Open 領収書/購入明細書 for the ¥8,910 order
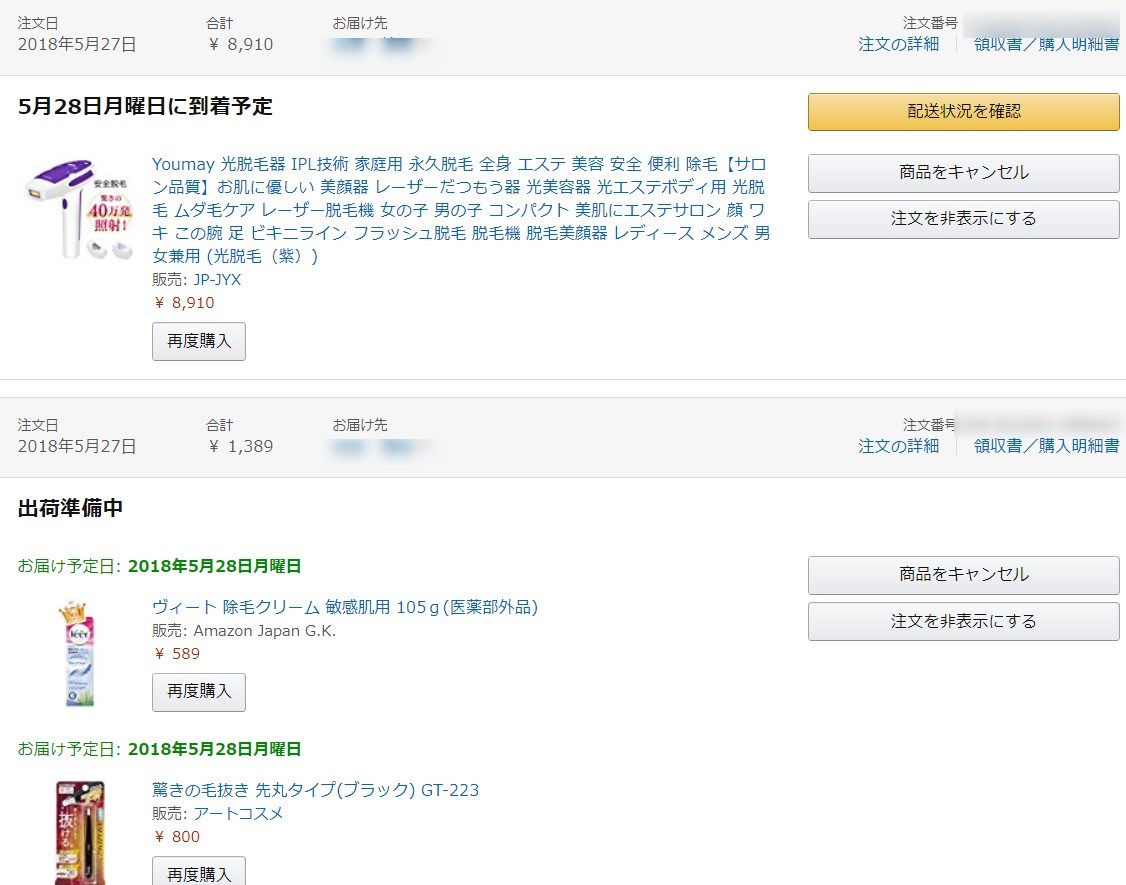Viewport: 1126px width, 885px height. (1046, 44)
